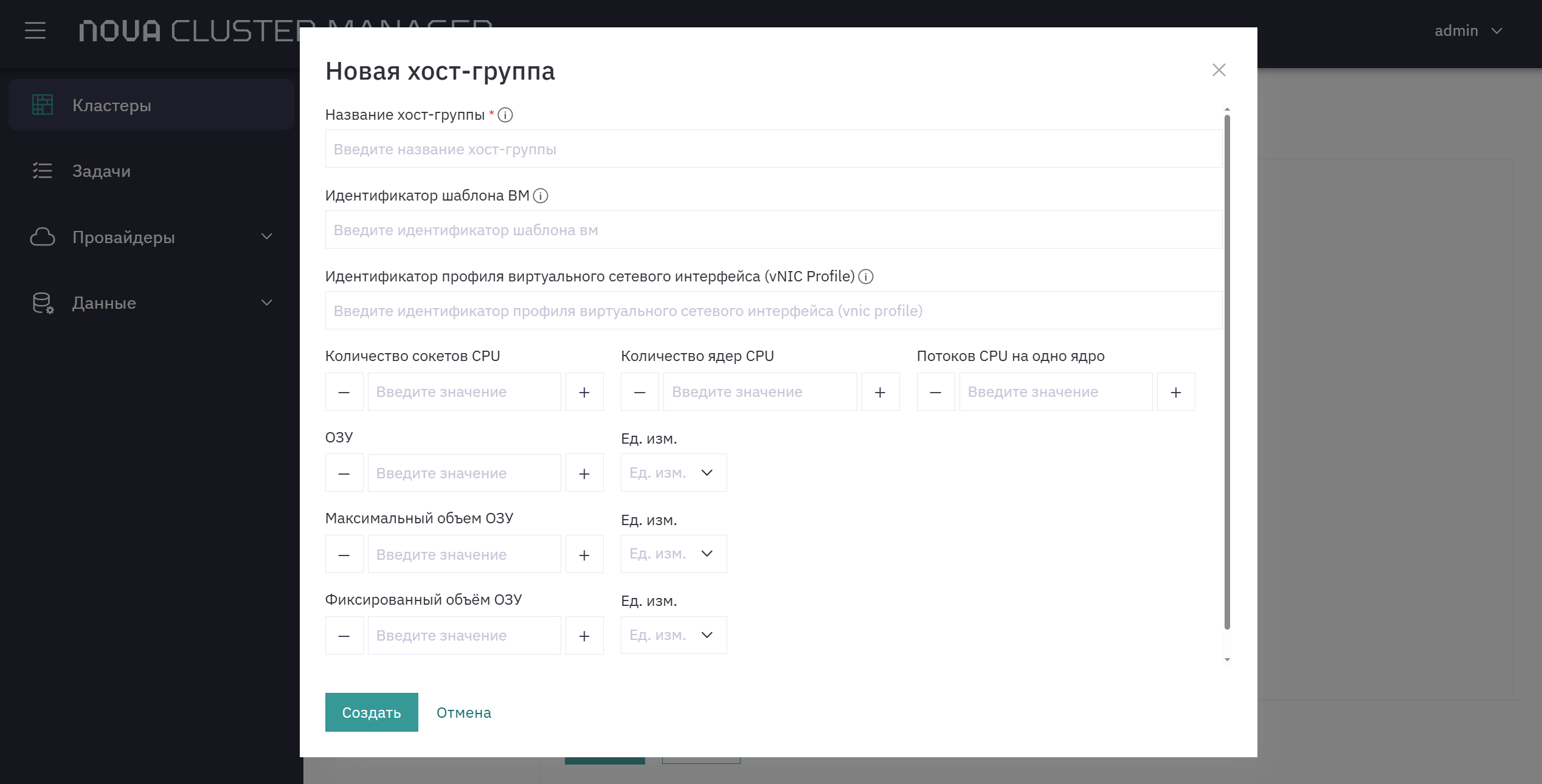Click the ОЗУ value input
The width and height of the screenshot is (1542, 784).
tap(465, 473)
